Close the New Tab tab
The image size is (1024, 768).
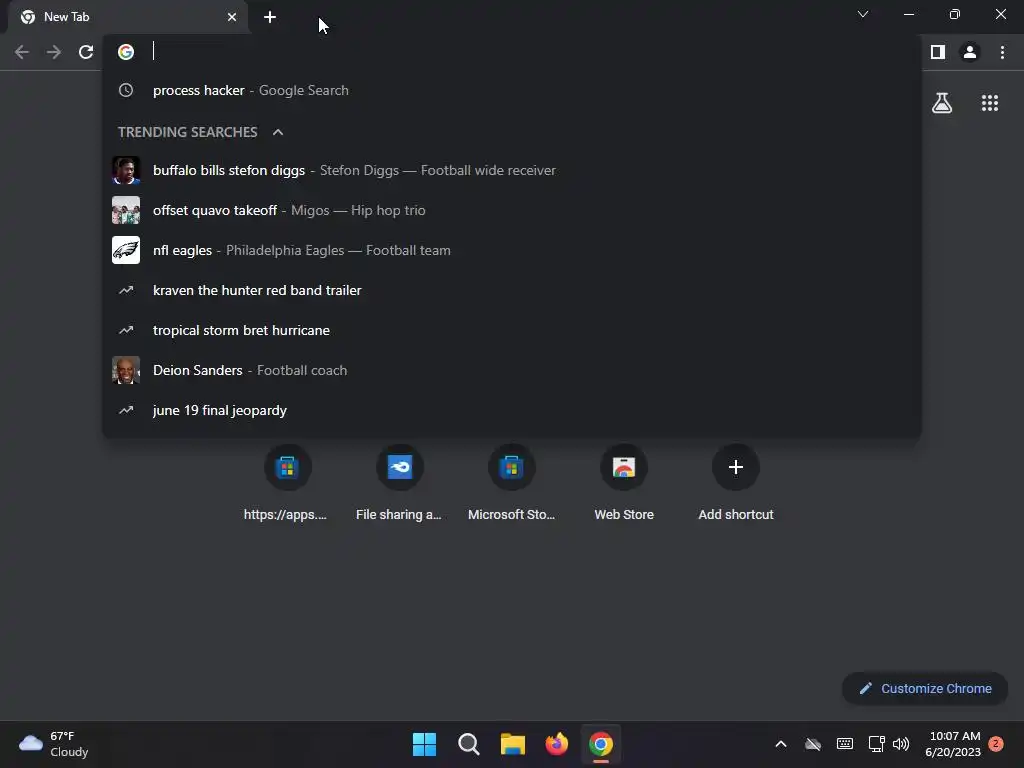coord(232,17)
